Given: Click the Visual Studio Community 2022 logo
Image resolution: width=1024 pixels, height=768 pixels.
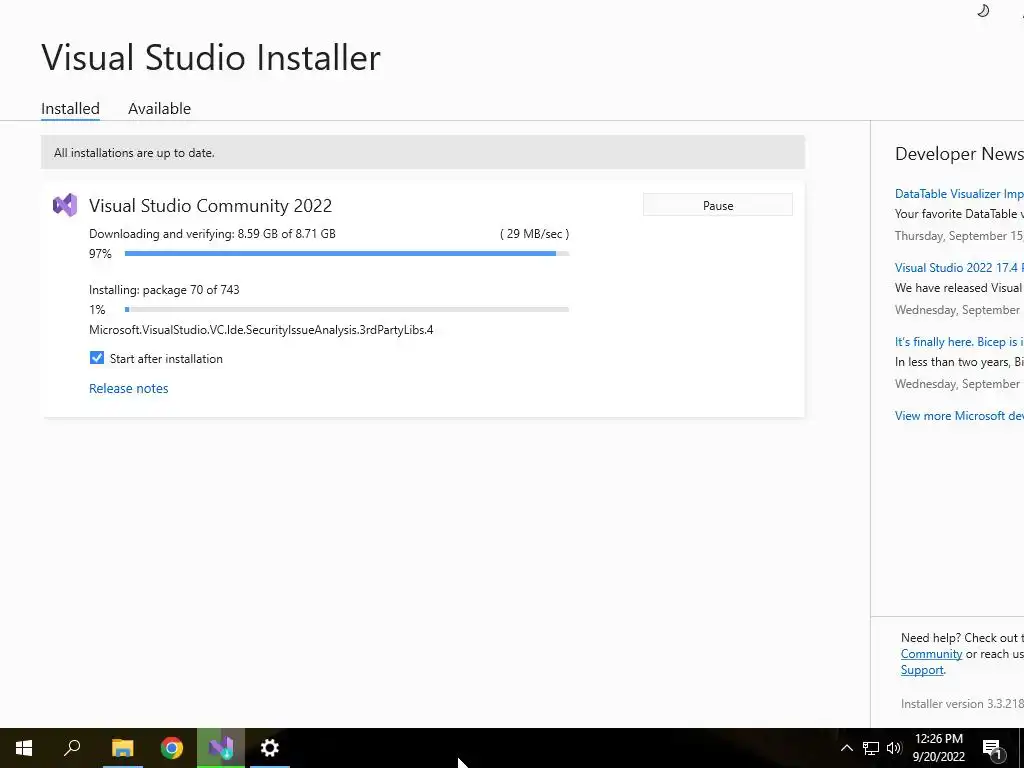Looking at the screenshot, I should (x=65, y=205).
